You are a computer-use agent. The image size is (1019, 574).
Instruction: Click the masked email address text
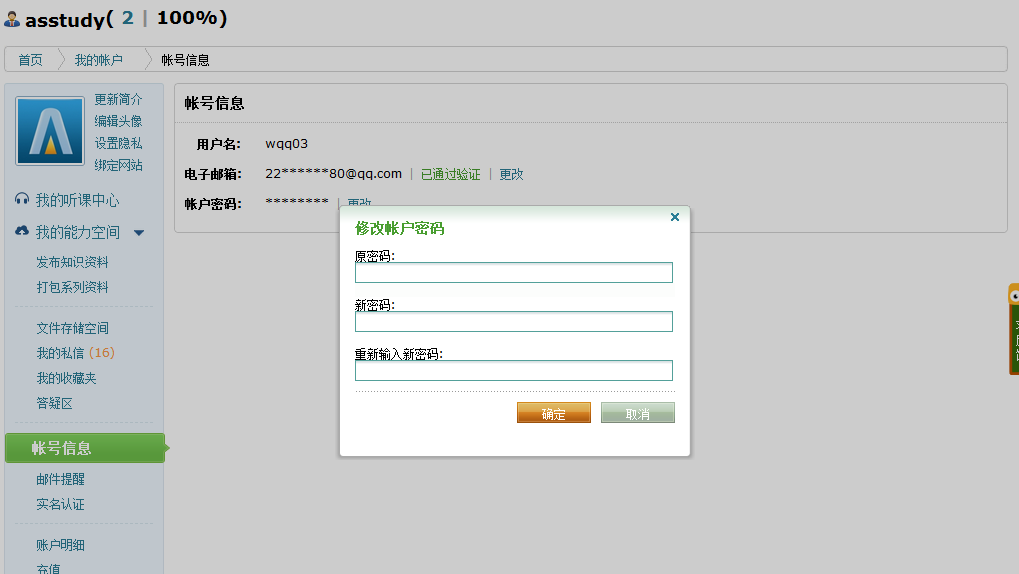333,174
